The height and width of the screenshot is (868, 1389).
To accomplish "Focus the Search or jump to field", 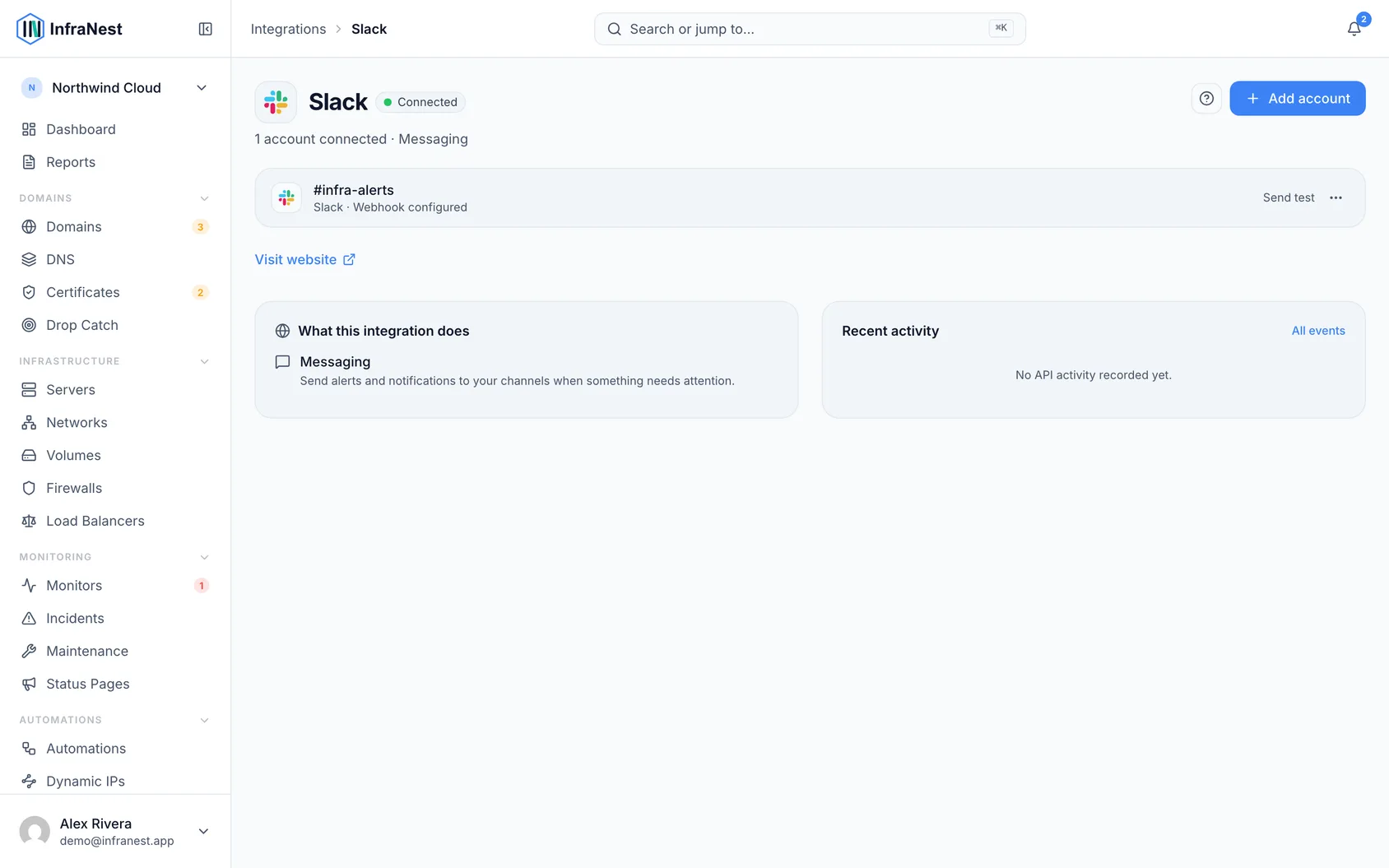I will point(810,29).
